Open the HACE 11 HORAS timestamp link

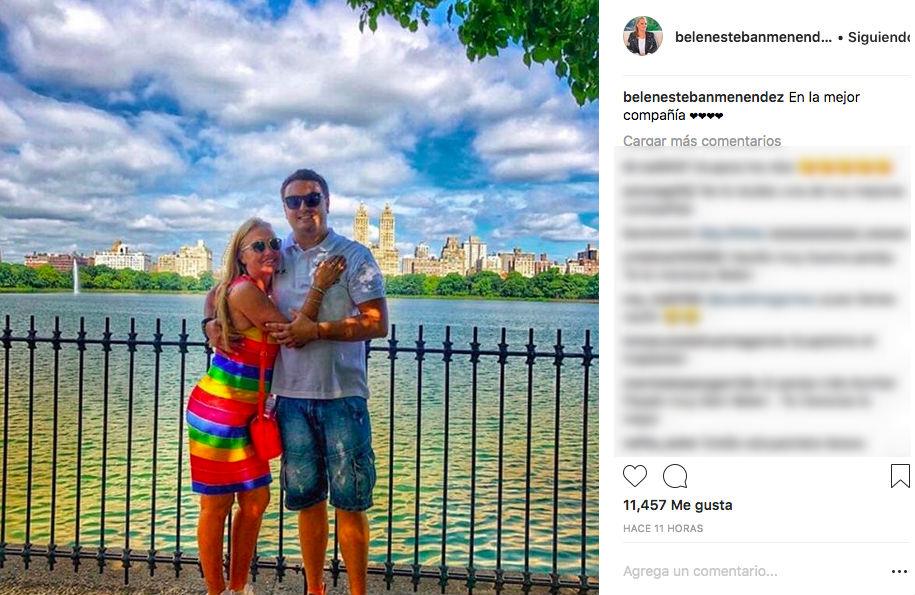(663, 528)
